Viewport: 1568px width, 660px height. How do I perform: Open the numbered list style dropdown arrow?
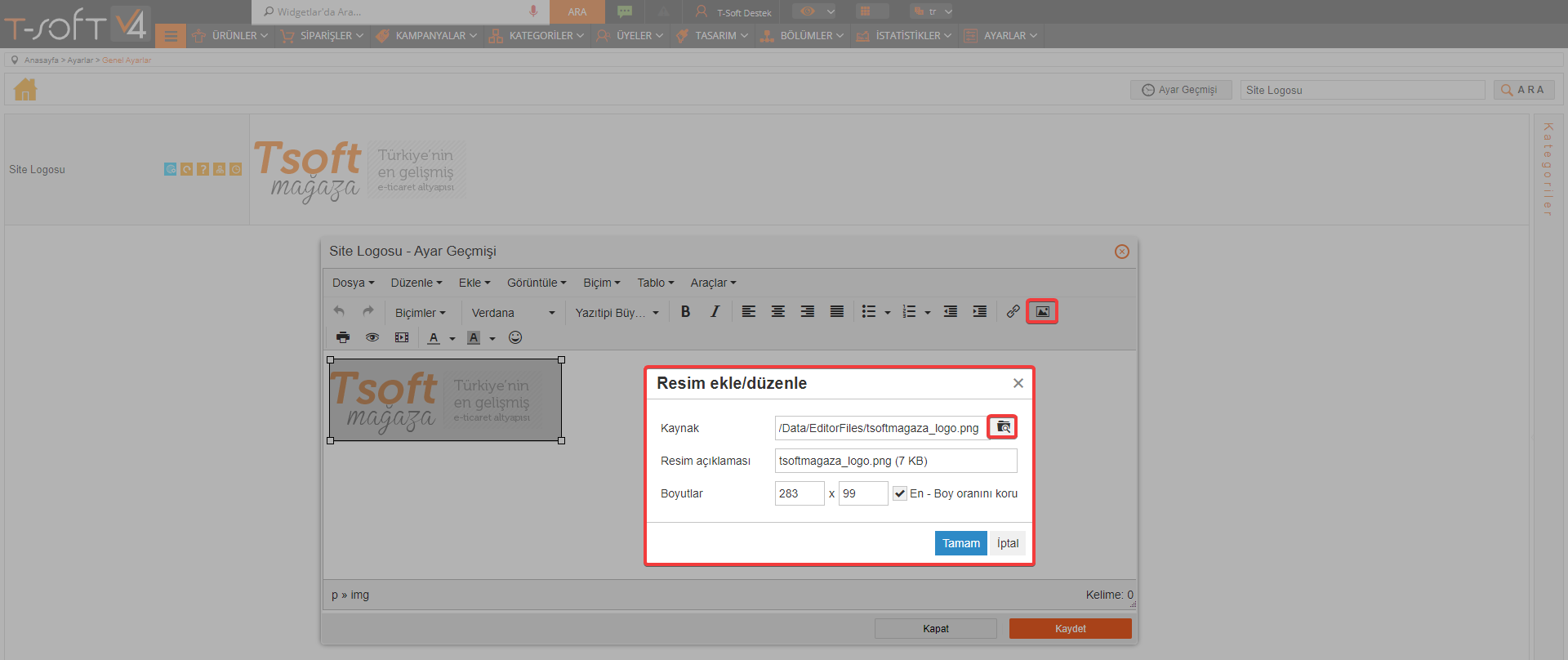point(928,312)
